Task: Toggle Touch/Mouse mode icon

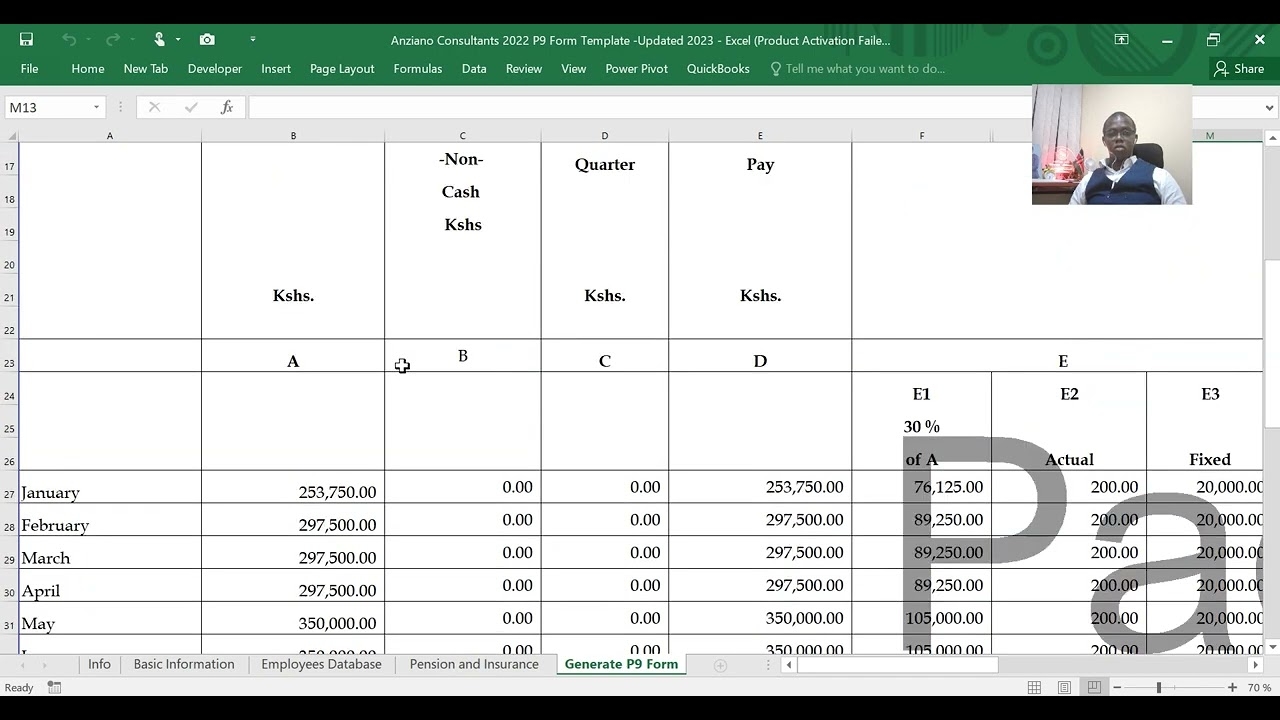Action: (159, 39)
